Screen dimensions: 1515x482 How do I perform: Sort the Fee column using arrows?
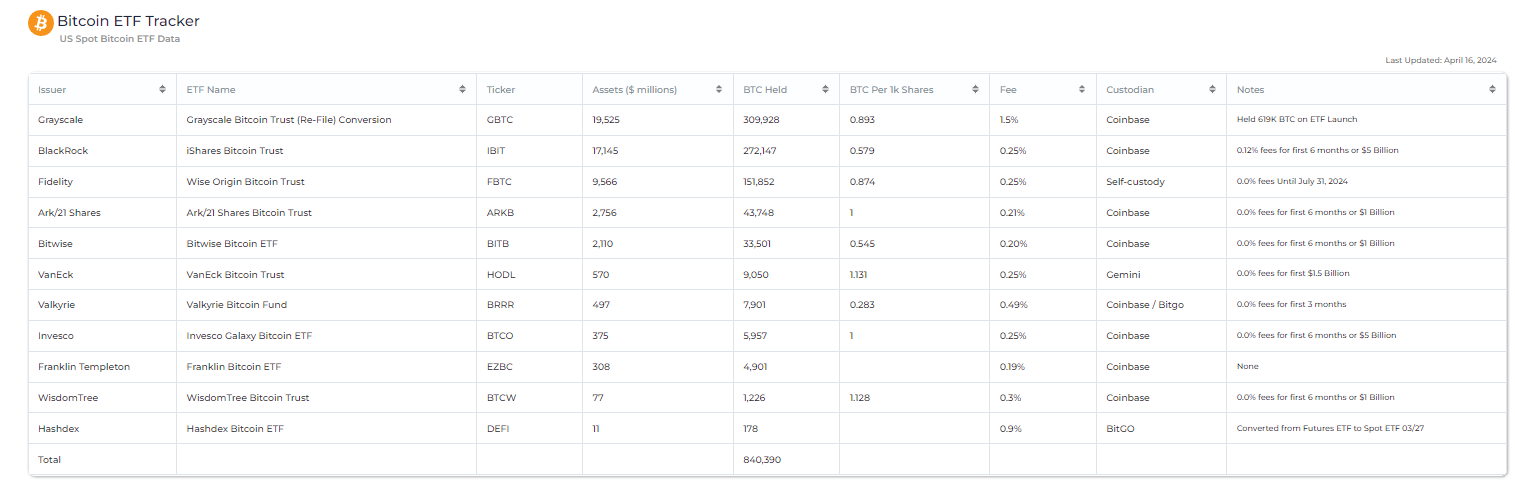pos(1082,90)
